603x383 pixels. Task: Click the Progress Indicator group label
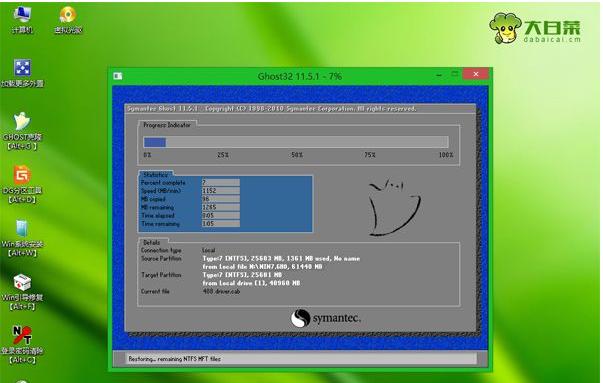167,125
